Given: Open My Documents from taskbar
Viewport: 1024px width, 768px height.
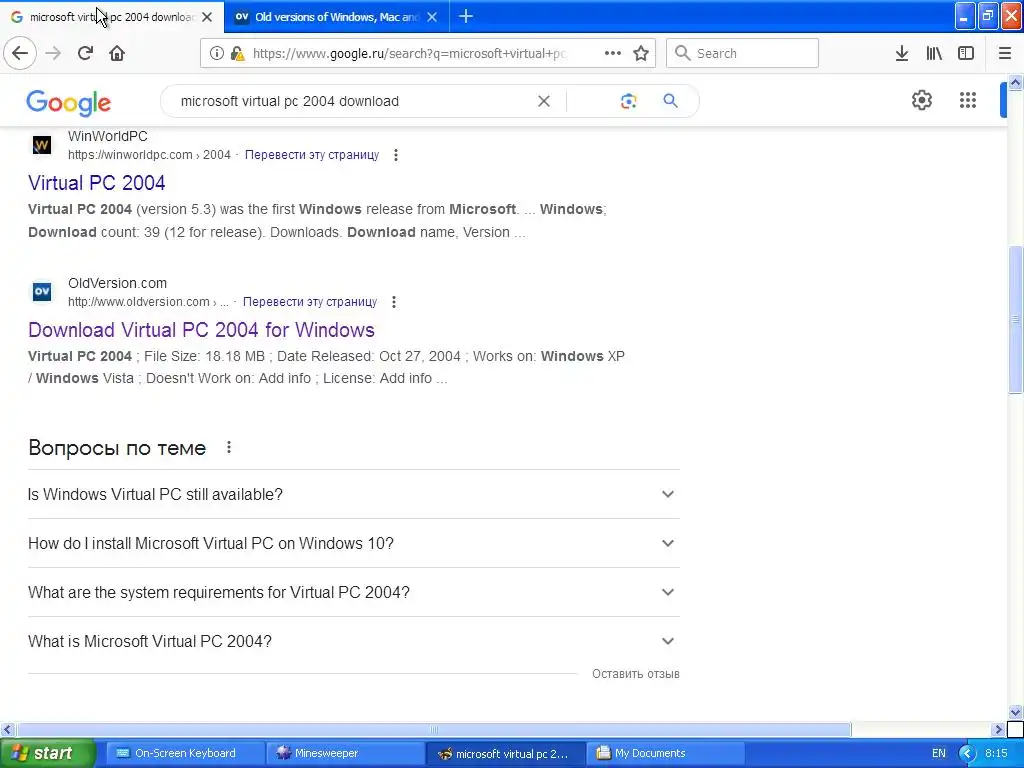Looking at the screenshot, I should (x=665, y=753).
